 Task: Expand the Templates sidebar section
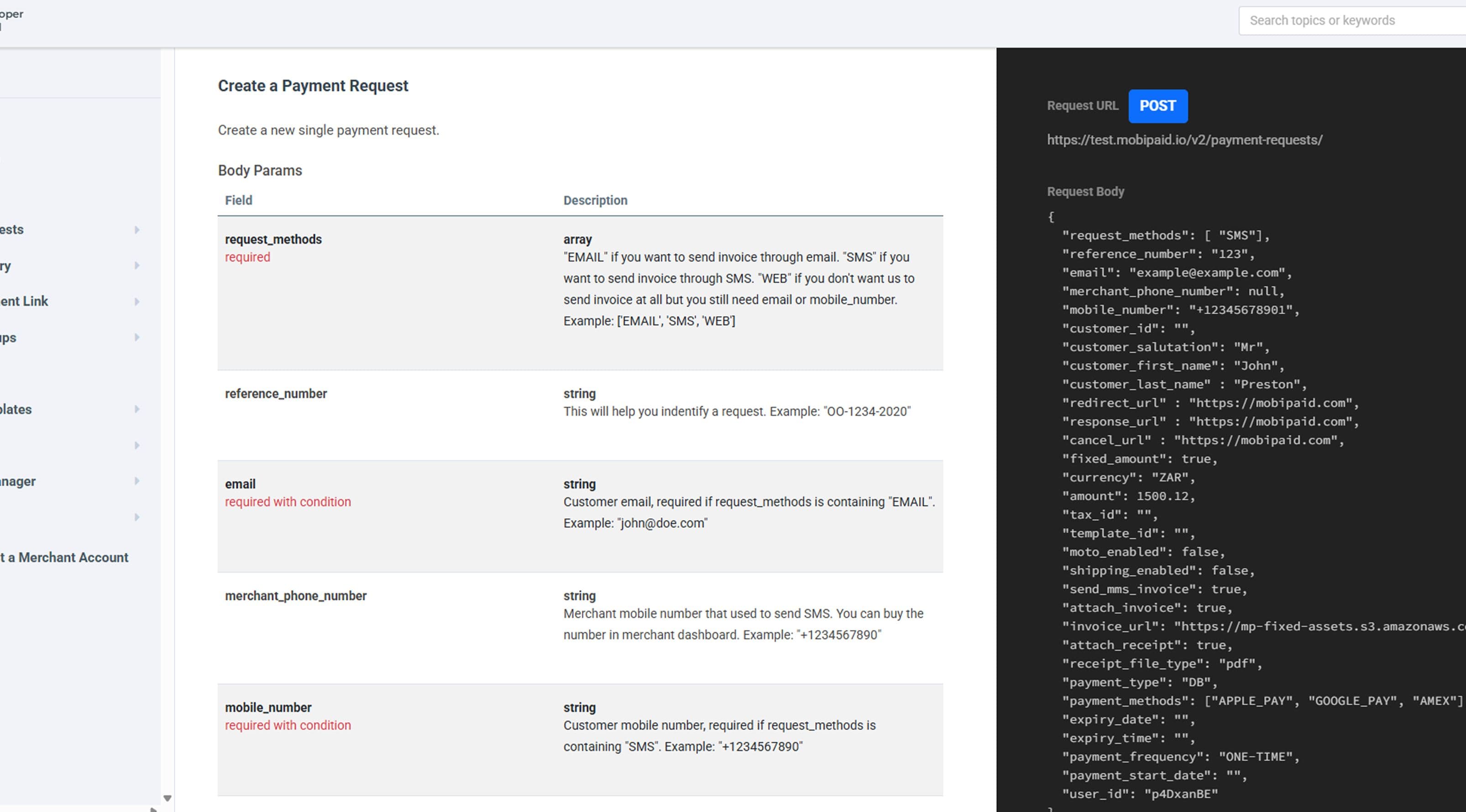point(136,409)
